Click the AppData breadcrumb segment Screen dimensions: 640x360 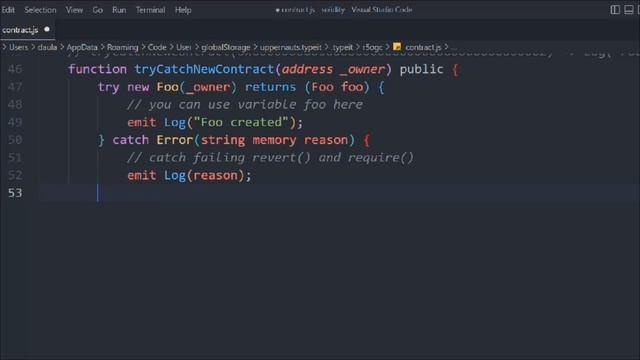(x=82, y=47)
